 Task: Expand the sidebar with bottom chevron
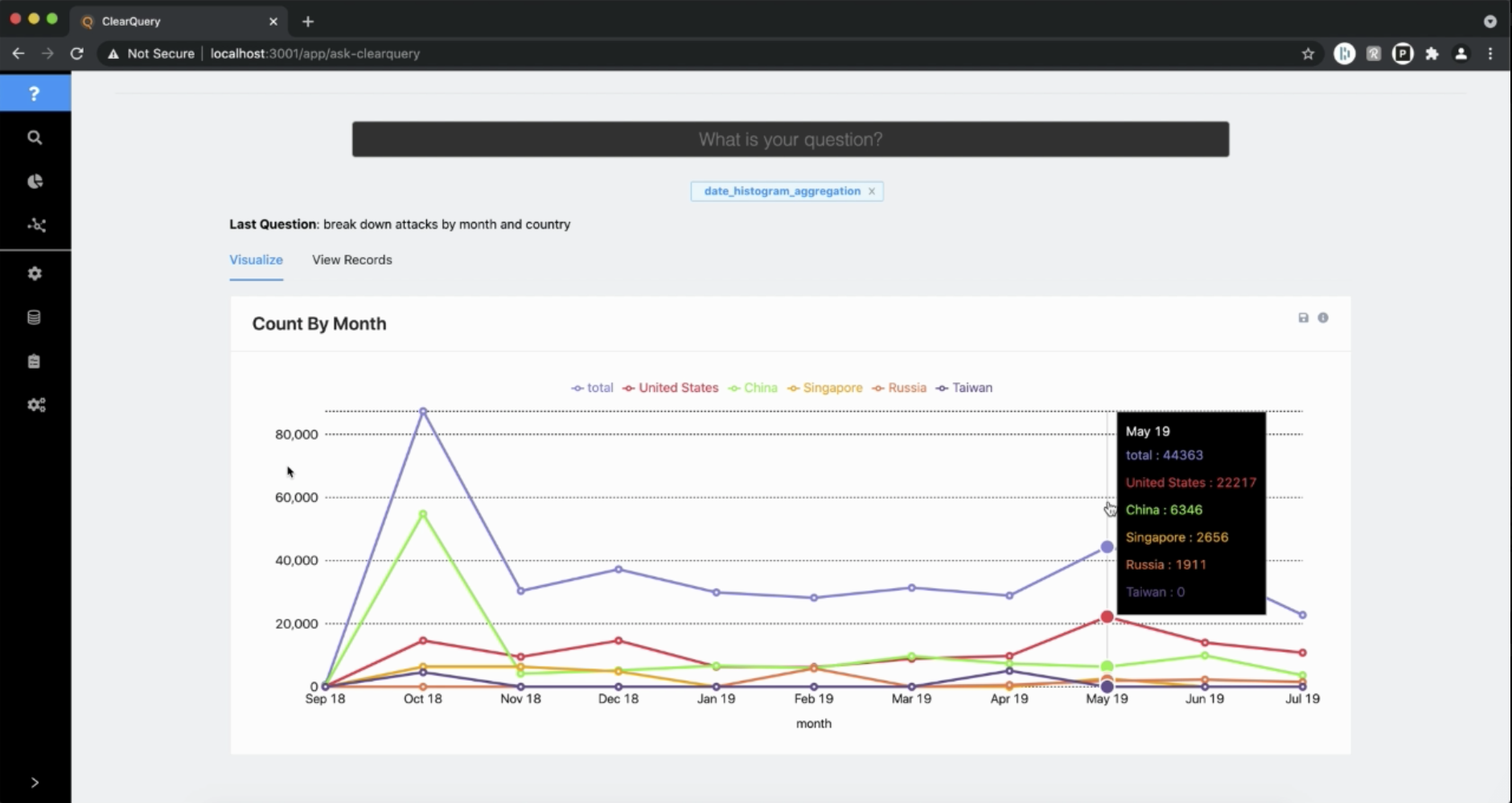[x=35, y=782]
